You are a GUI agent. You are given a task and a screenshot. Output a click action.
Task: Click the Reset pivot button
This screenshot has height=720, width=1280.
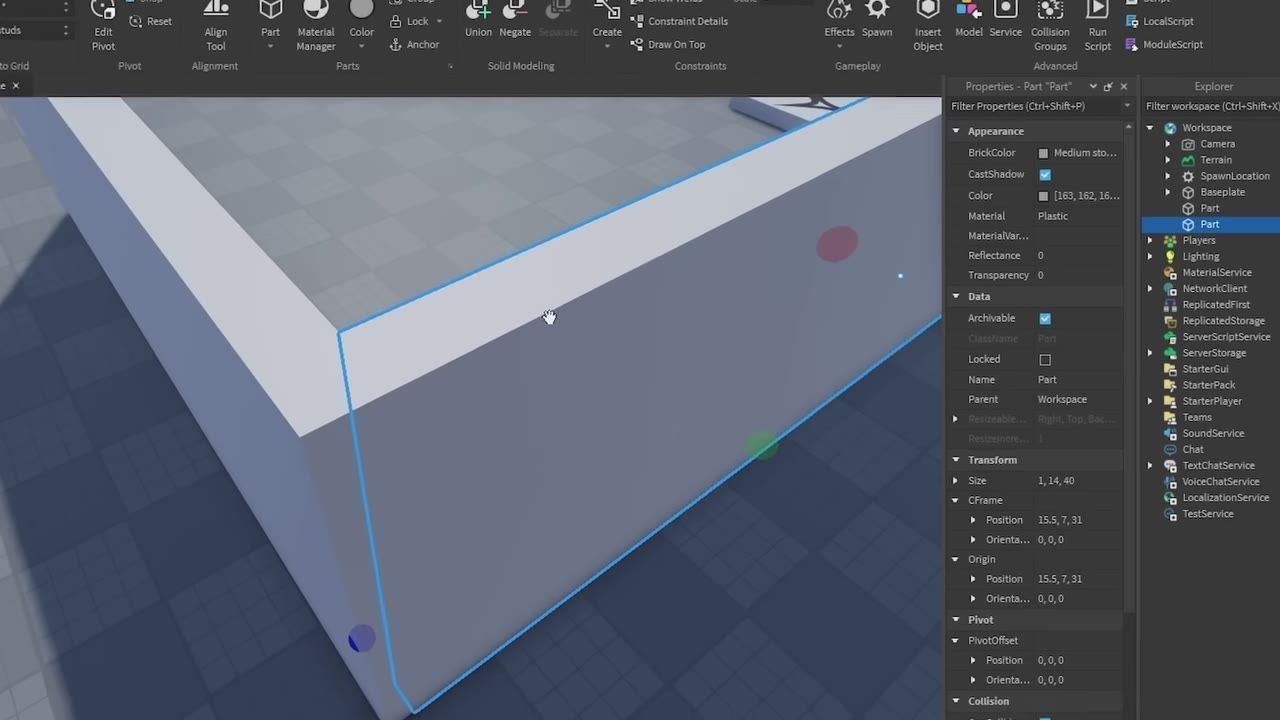[150, 21]
